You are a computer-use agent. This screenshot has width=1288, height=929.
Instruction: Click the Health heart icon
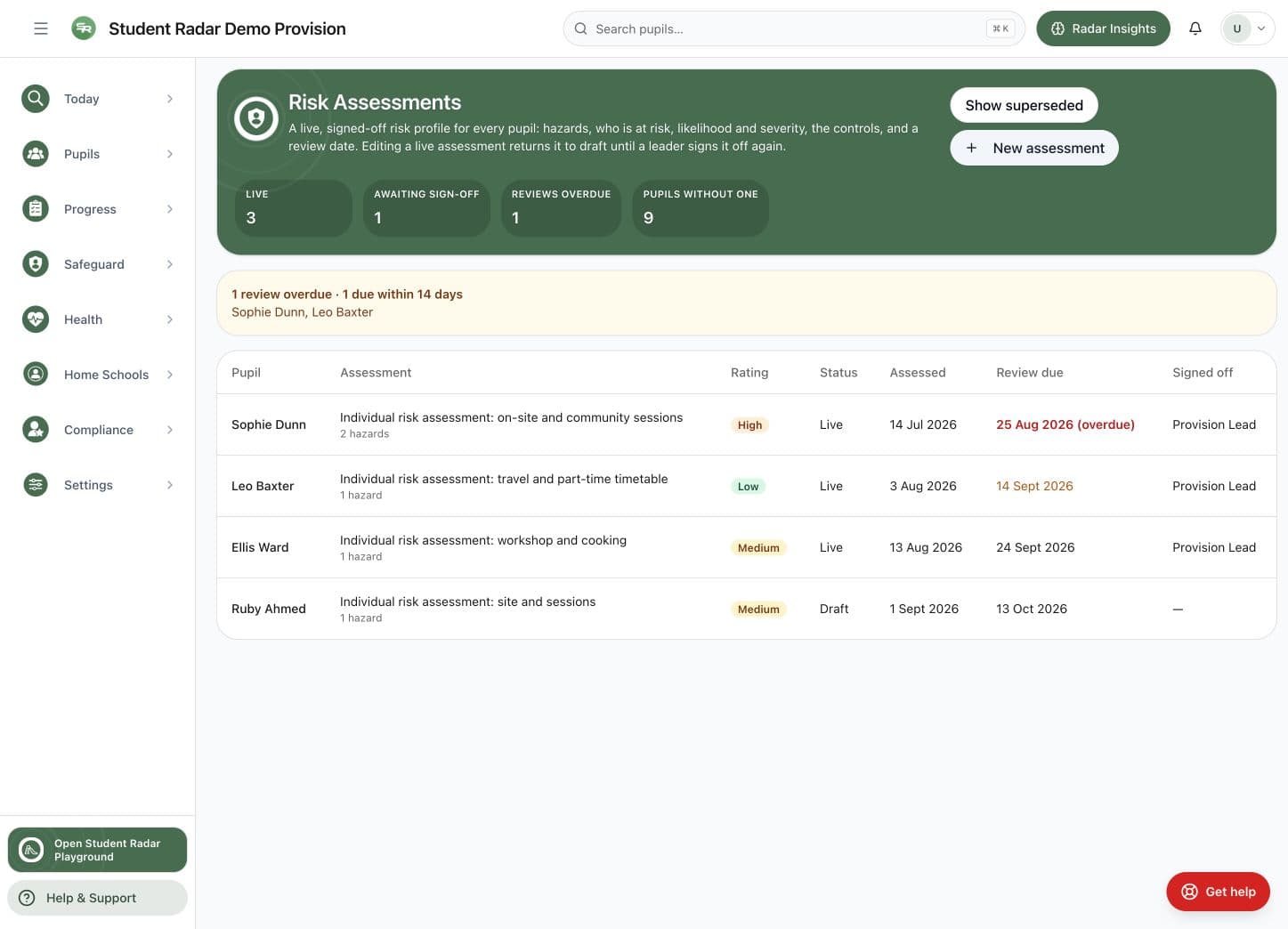pos(36,319)
